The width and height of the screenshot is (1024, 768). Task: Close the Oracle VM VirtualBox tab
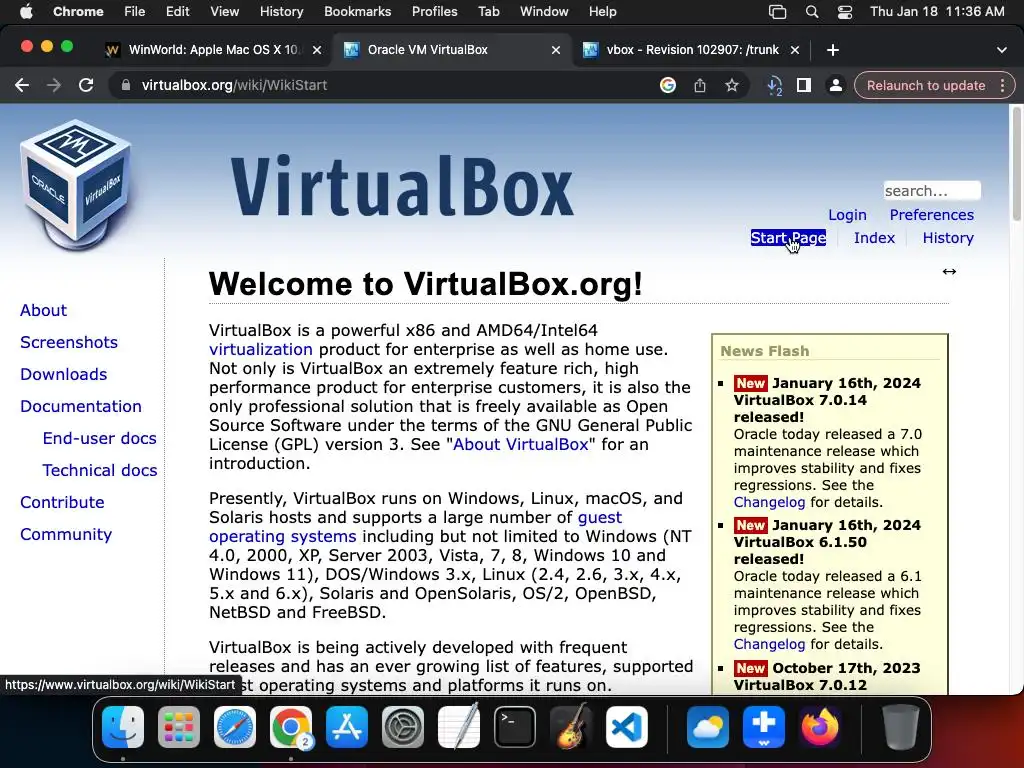click(556, 50)
